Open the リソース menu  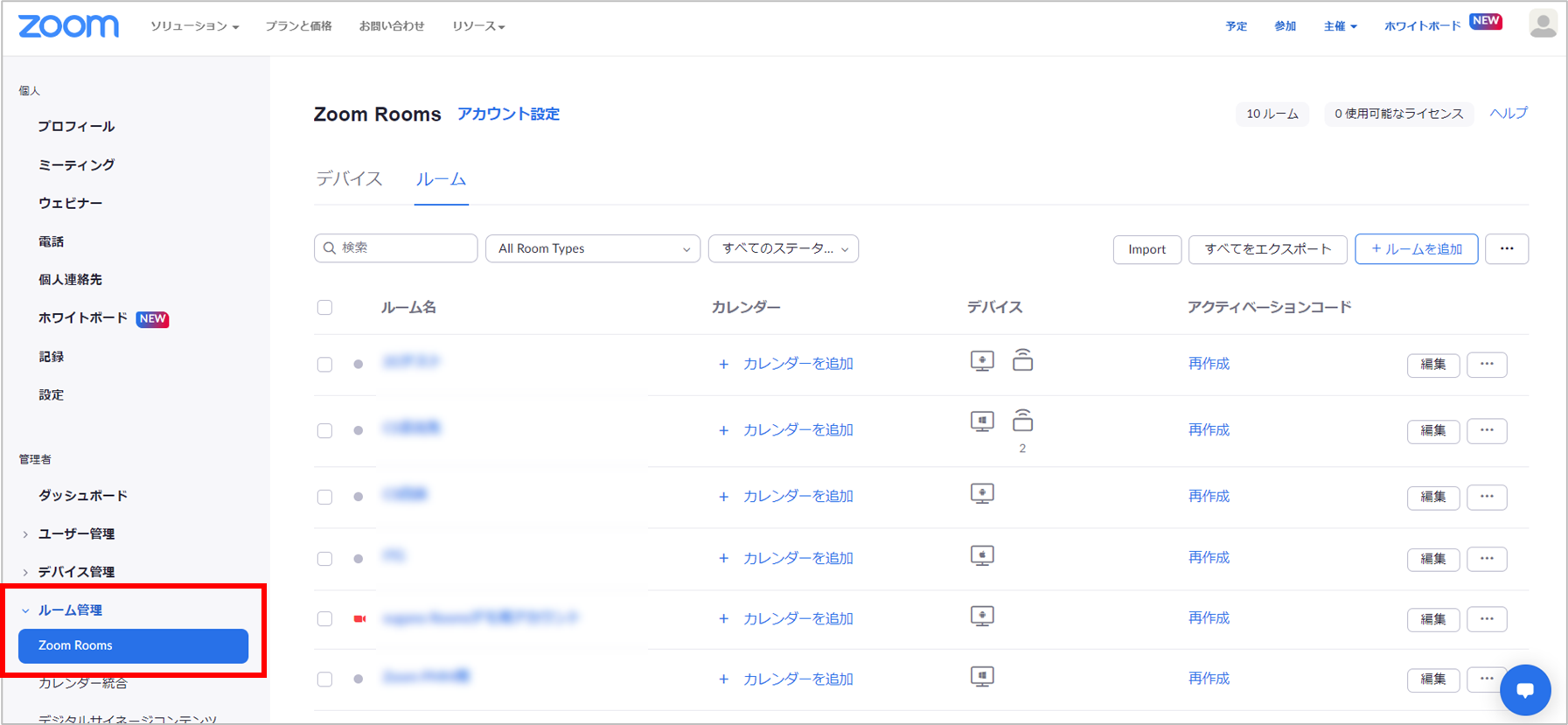pyautogui.click(x=478, y=26)
